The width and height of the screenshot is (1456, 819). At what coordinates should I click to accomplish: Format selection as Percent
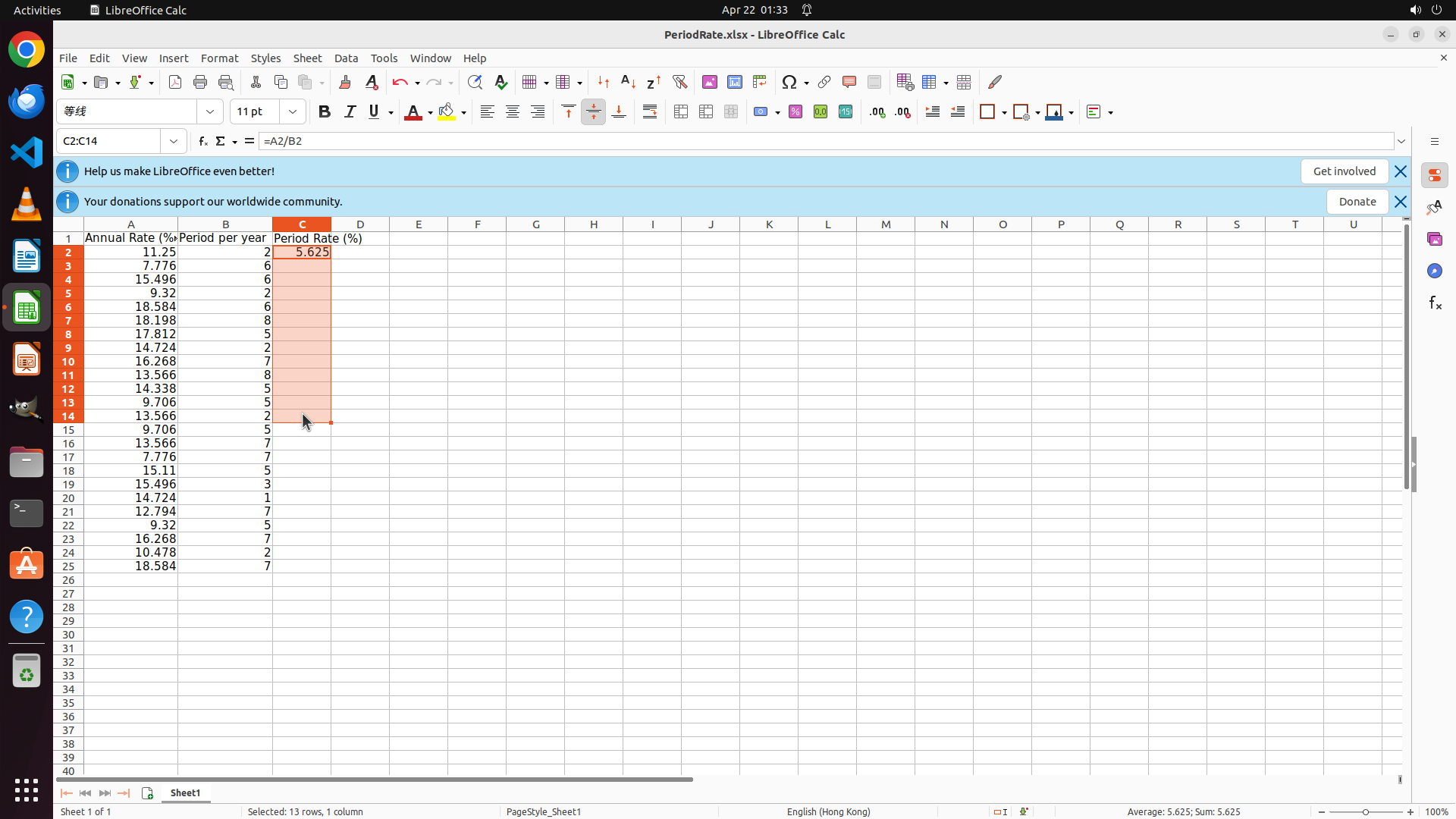point(795,112)
